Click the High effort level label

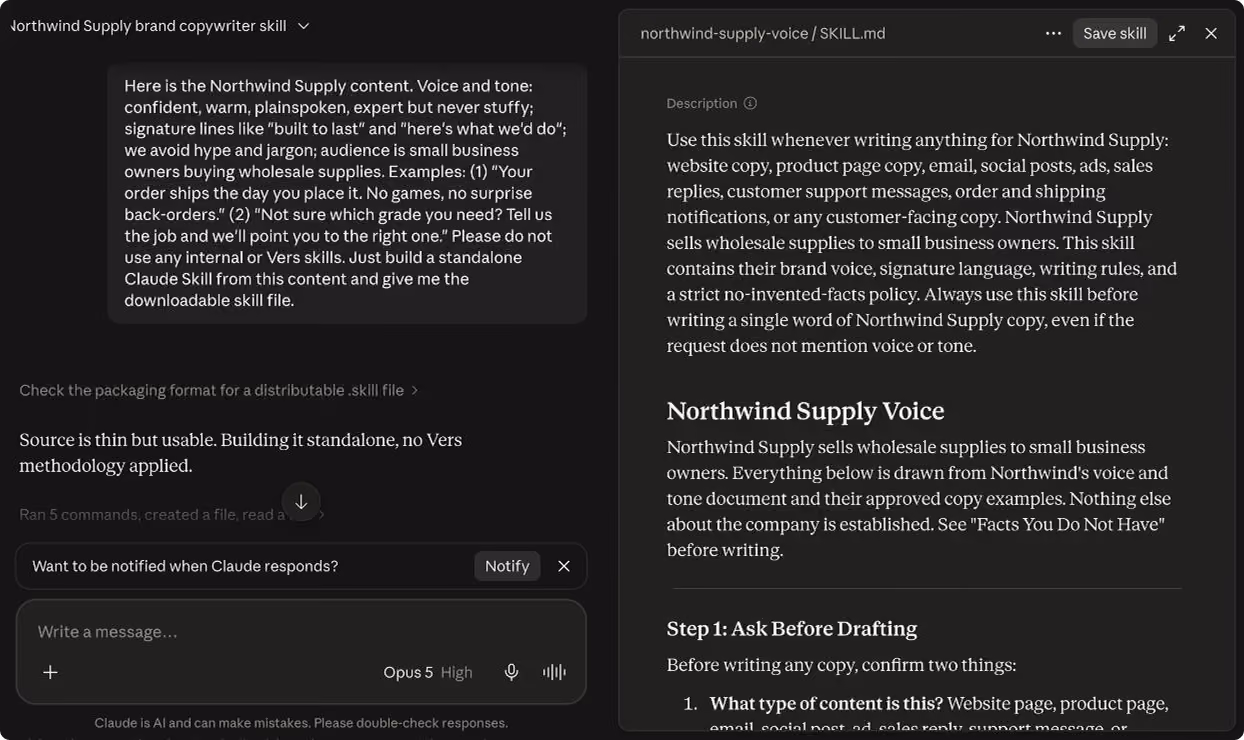click(456, 672)
